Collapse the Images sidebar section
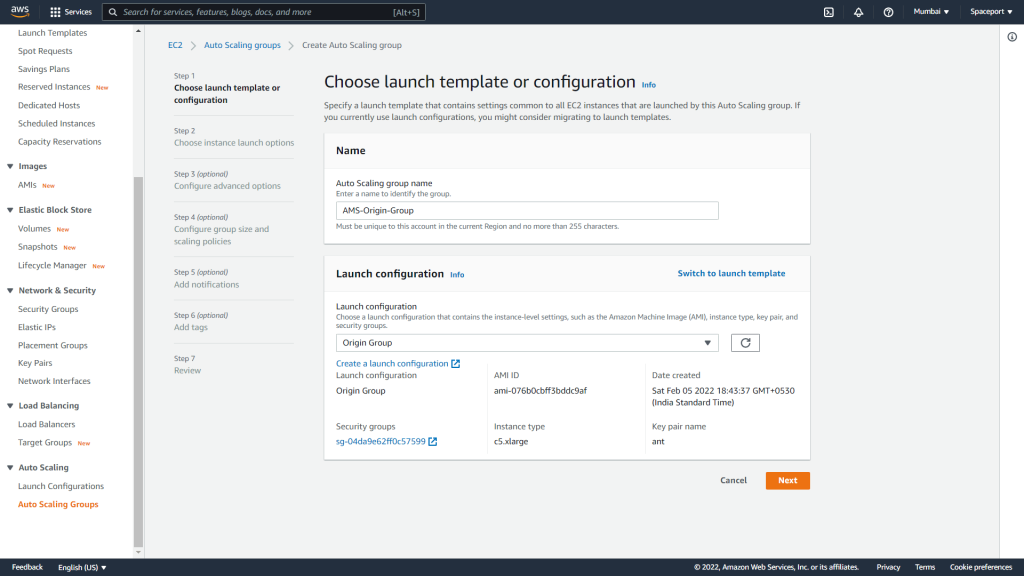Image resolution: width=1024 pixels, height=576 pixels. (10, 167)
